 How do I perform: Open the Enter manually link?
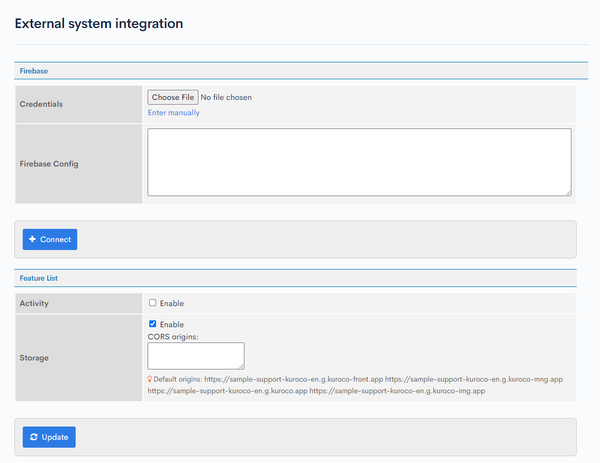pos(174,112)
